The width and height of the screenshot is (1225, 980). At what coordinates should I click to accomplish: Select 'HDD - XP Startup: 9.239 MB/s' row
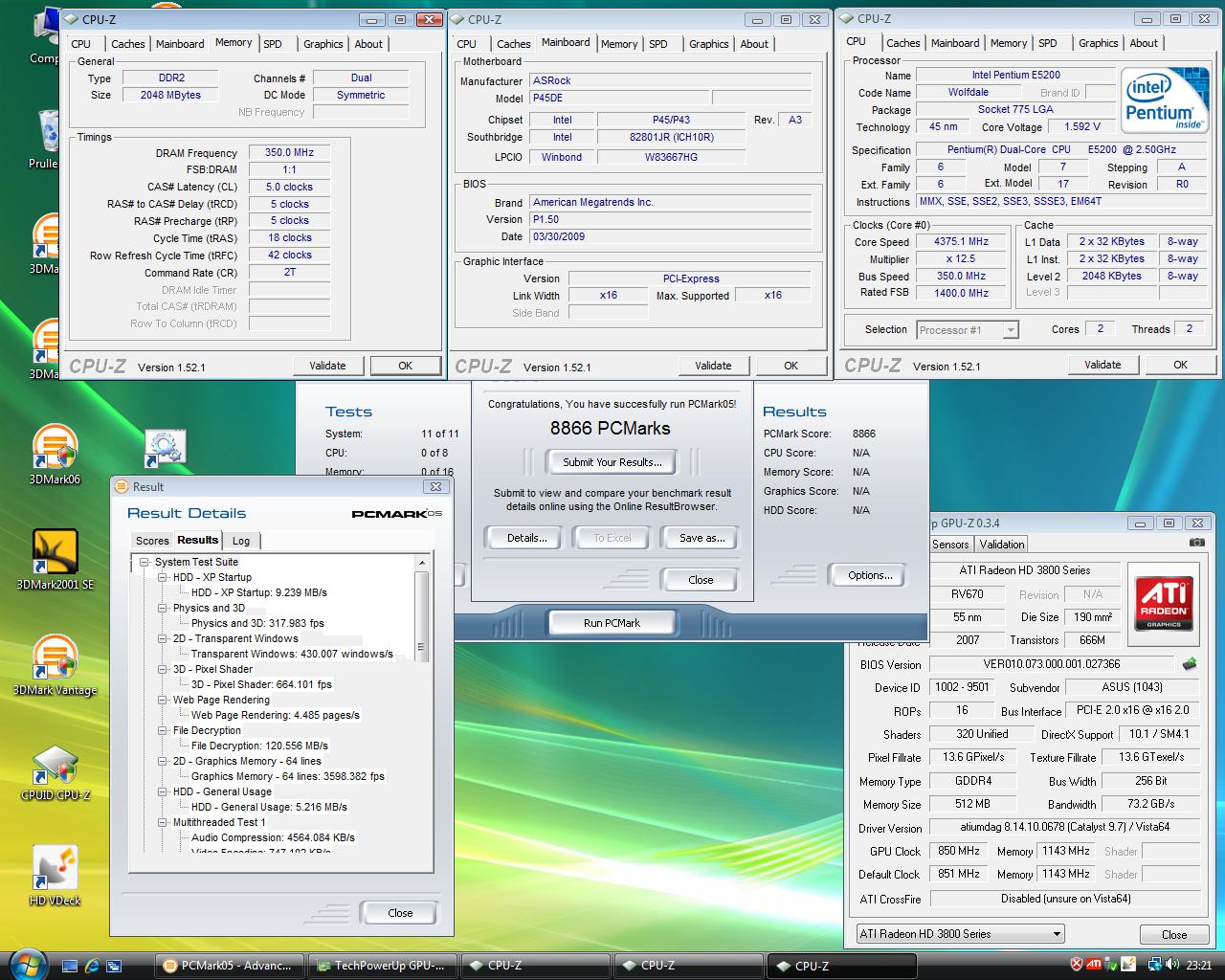[x=259, y=592]
